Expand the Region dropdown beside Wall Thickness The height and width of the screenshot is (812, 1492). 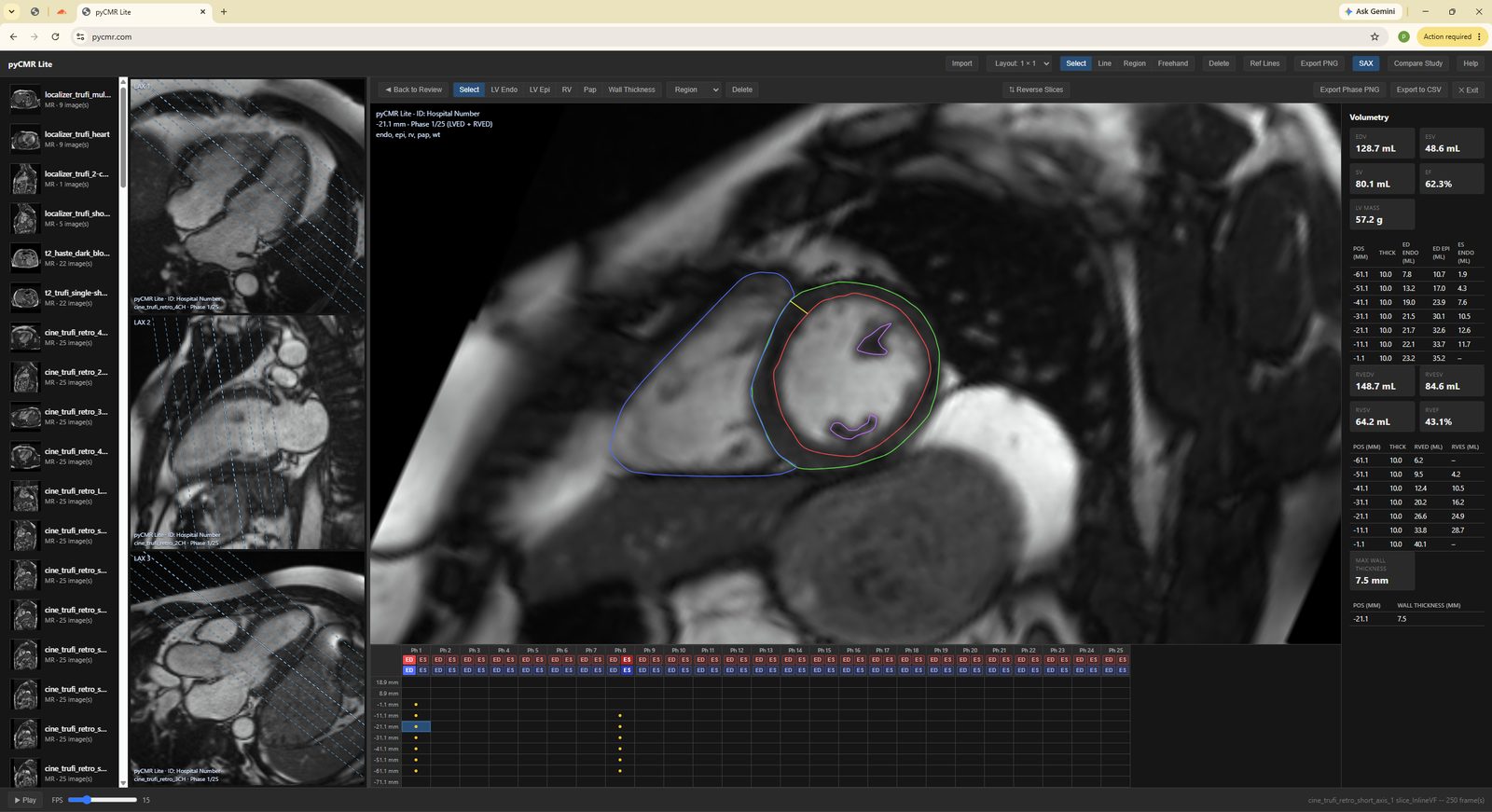[696, 89]
